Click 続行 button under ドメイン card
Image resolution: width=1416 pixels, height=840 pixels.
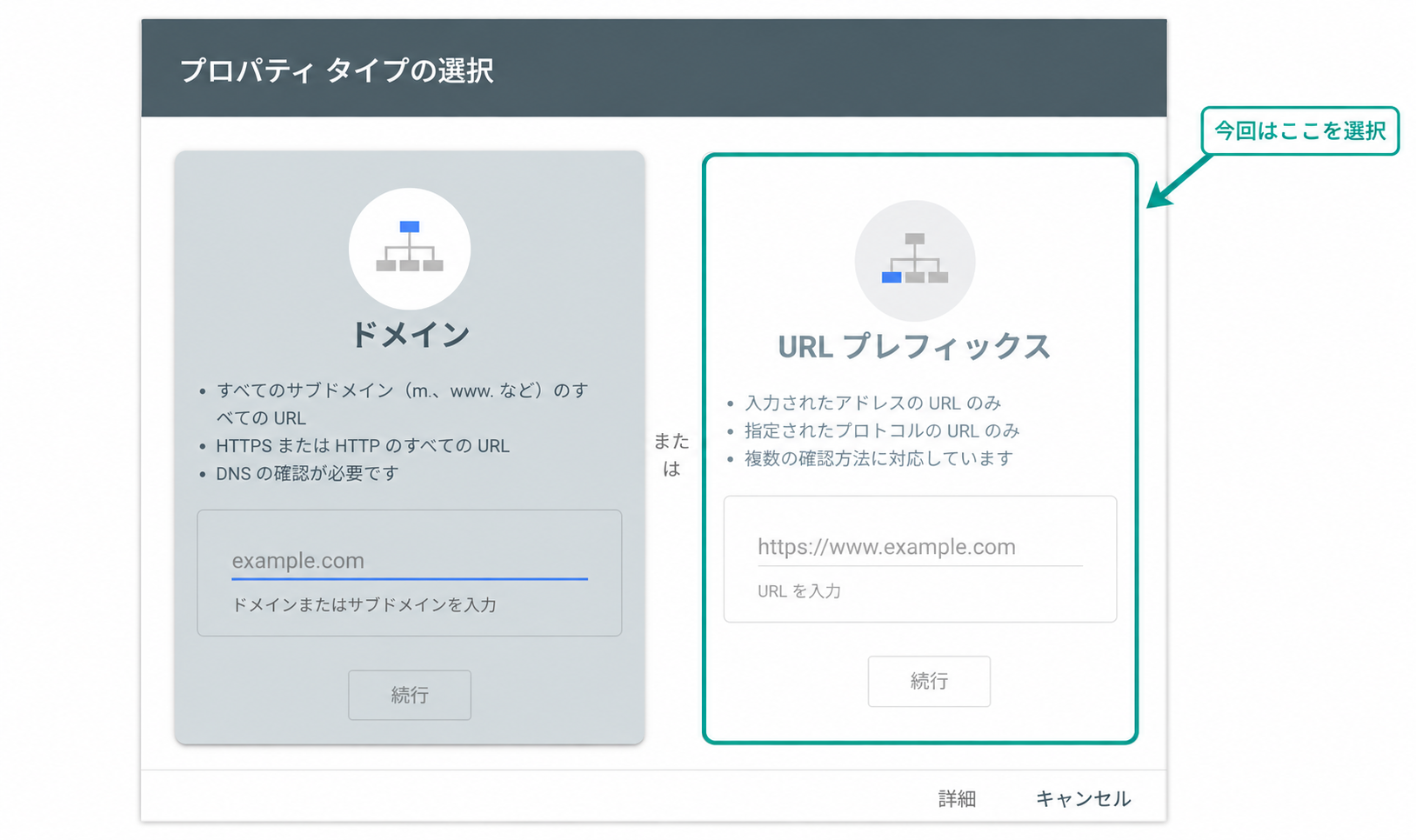pyautogui.click(x=410, y=695)
